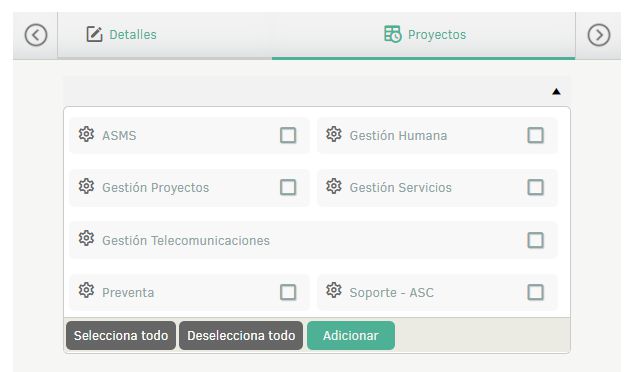Click the left arrow circle navigation icon
Screen dimensions: 632x372
36,35
